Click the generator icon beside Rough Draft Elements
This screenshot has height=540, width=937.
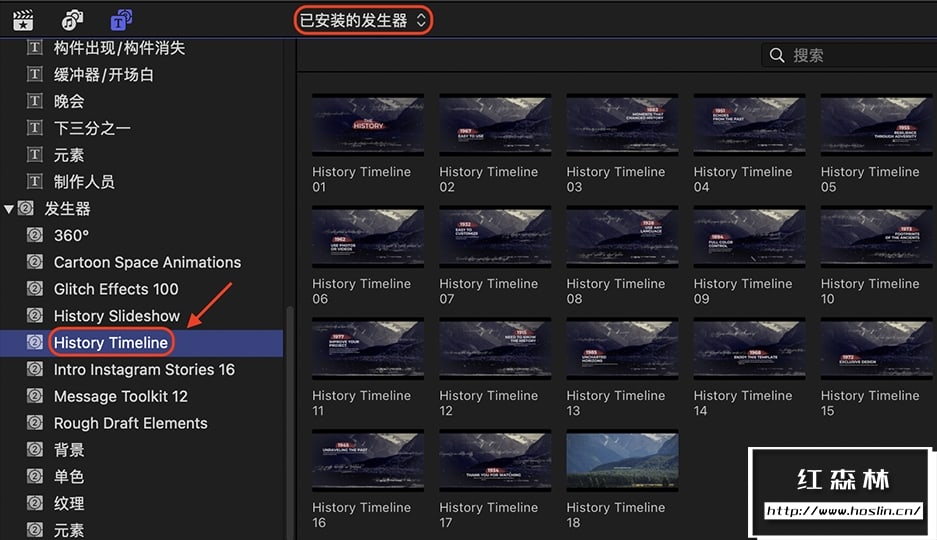point(35,422)
